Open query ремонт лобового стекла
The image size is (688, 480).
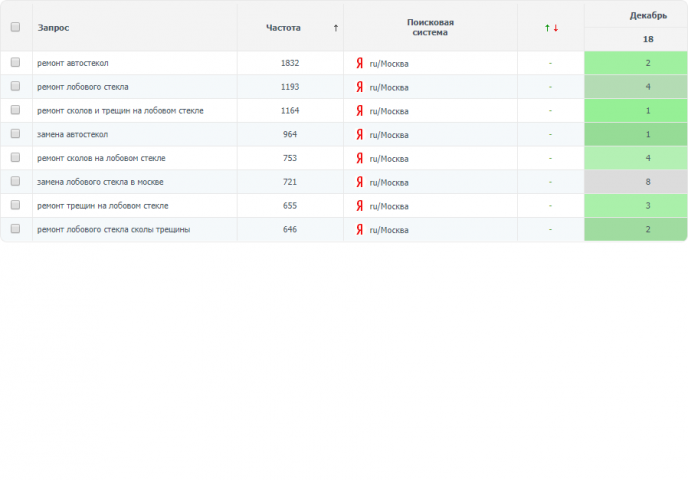(x=82, y=87)
